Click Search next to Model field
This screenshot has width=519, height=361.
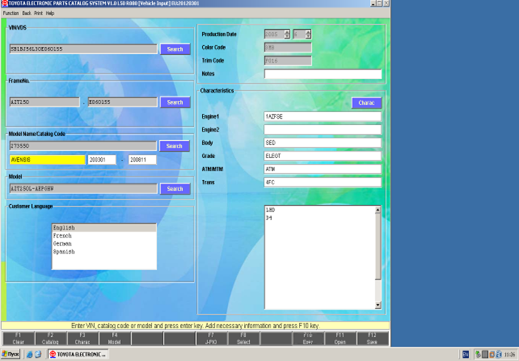tap(175, 189)
